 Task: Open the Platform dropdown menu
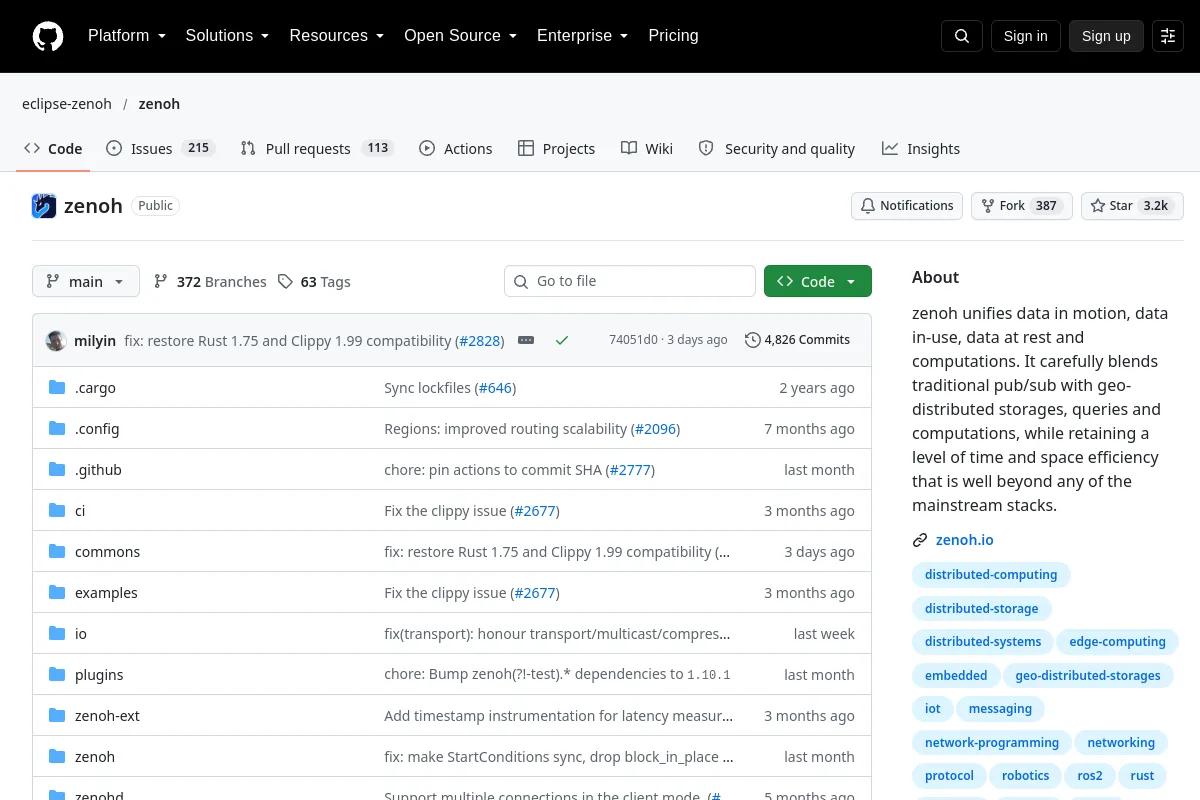coord(126,36)
